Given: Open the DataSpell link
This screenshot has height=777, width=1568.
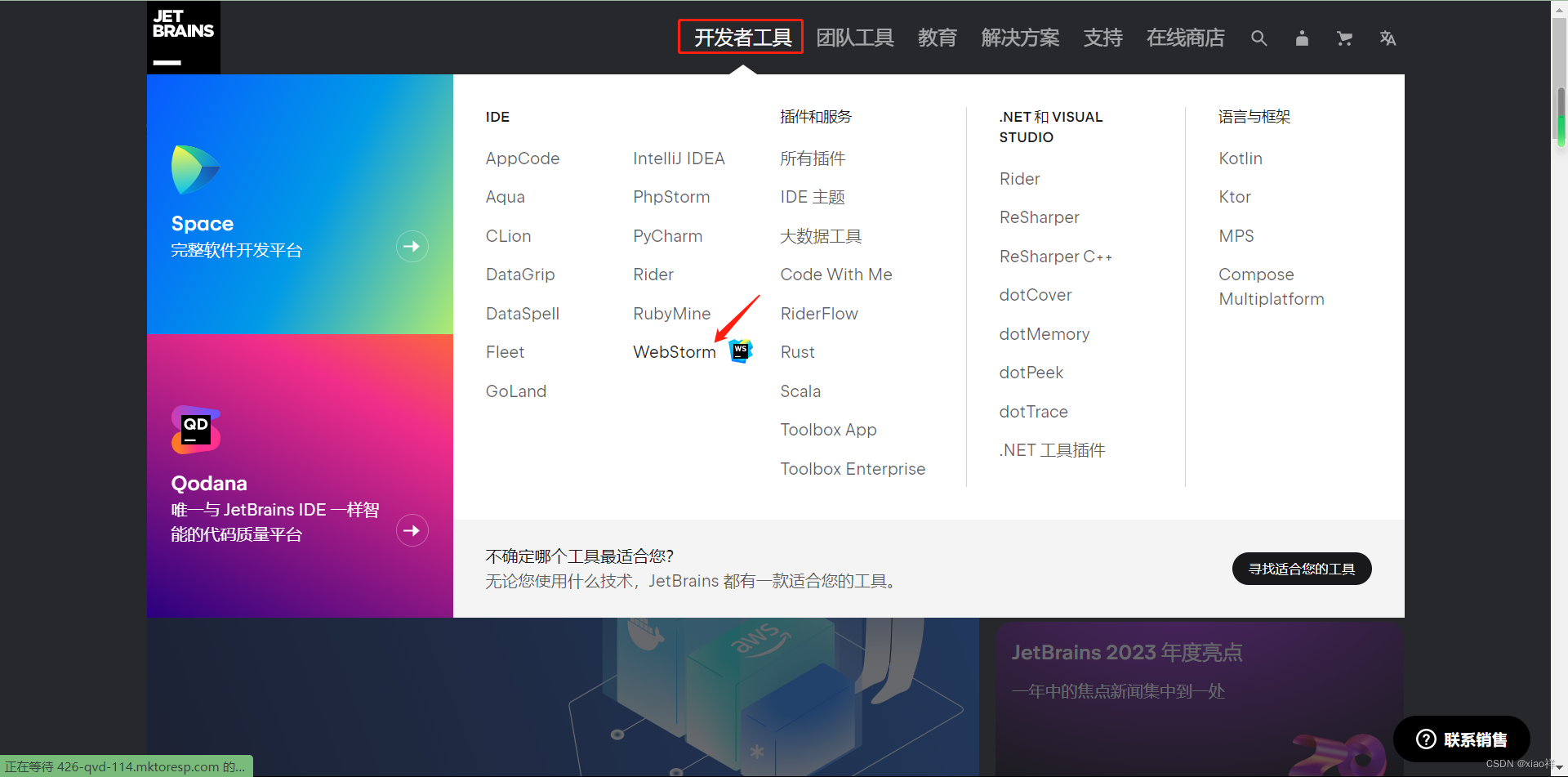Looking at the screenshot, I should pyautogui.click(x=523, y=314).
